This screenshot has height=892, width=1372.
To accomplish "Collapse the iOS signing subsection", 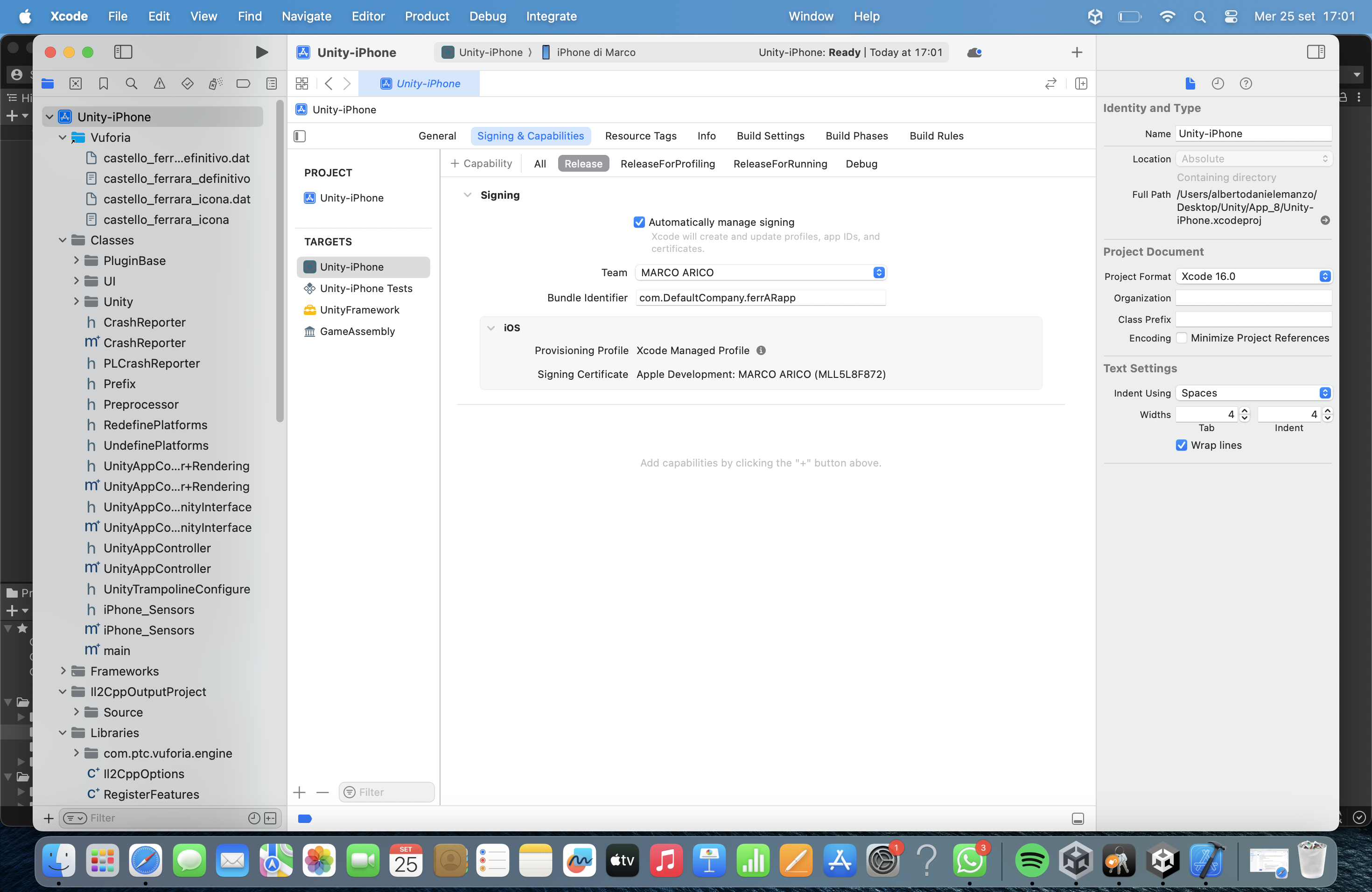I will click(x=491, y=328).
